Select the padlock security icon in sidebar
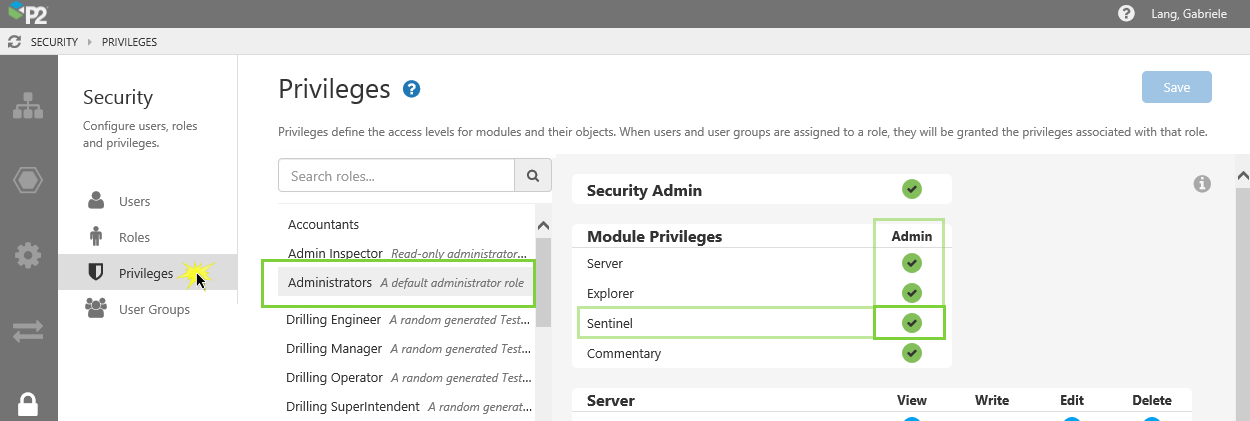 [x=27, y=404]
